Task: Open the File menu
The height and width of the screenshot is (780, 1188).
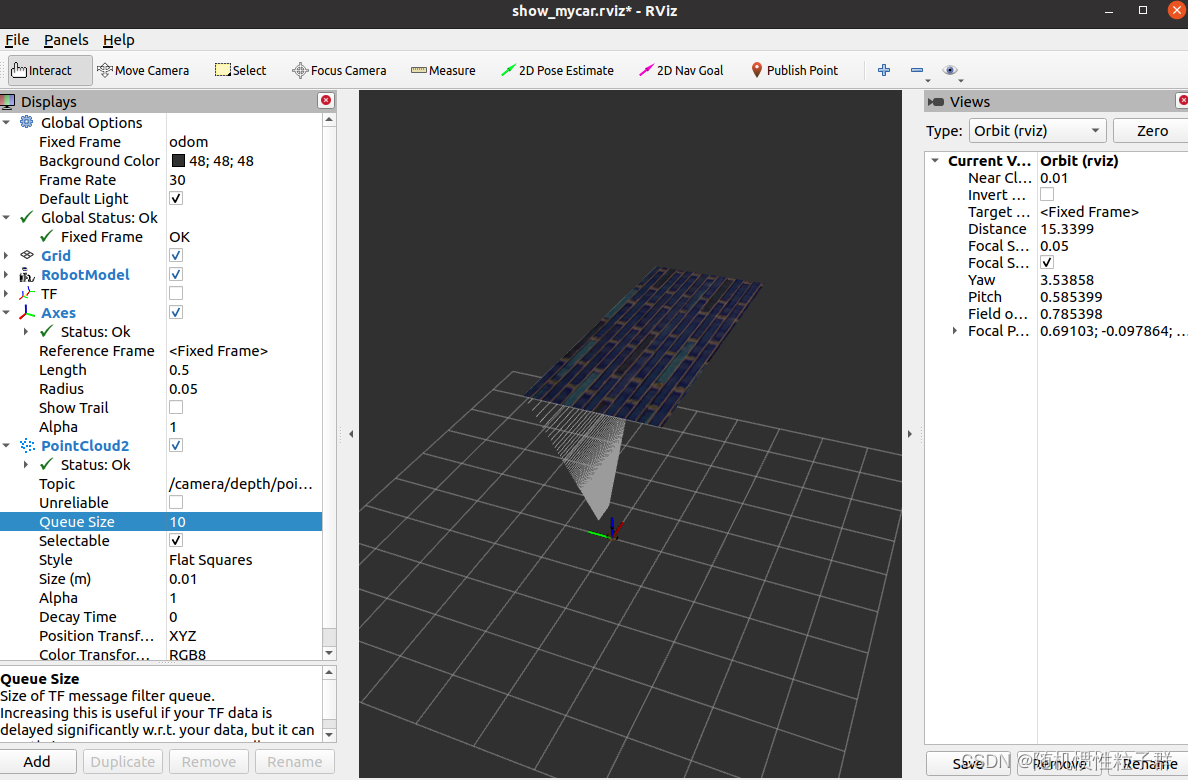Action: [x=17, y=40]
